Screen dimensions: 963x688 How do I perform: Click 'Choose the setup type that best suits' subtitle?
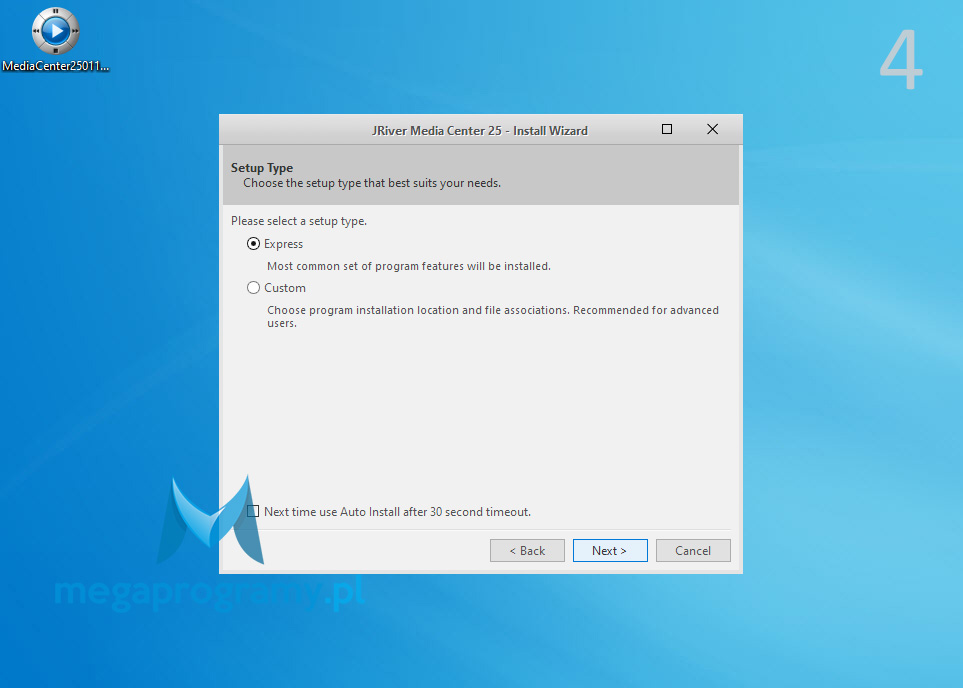(372, 183)
